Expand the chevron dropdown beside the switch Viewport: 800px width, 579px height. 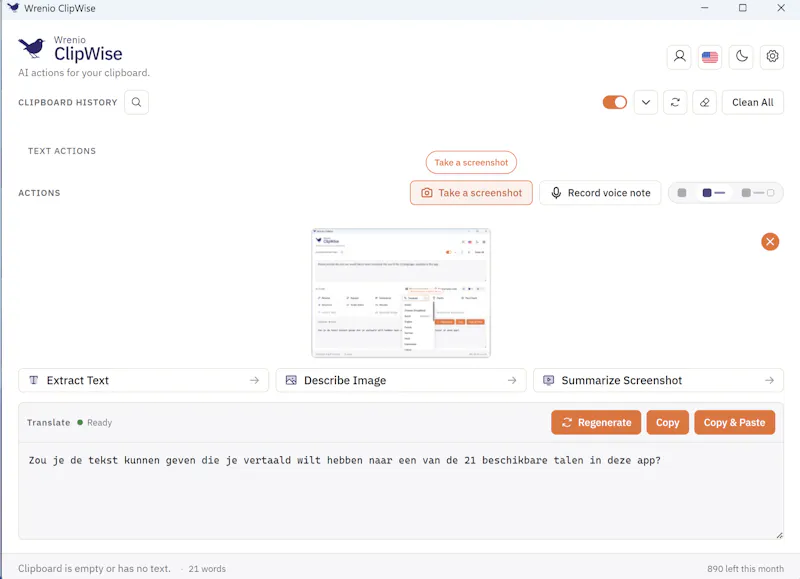(646, 102)
